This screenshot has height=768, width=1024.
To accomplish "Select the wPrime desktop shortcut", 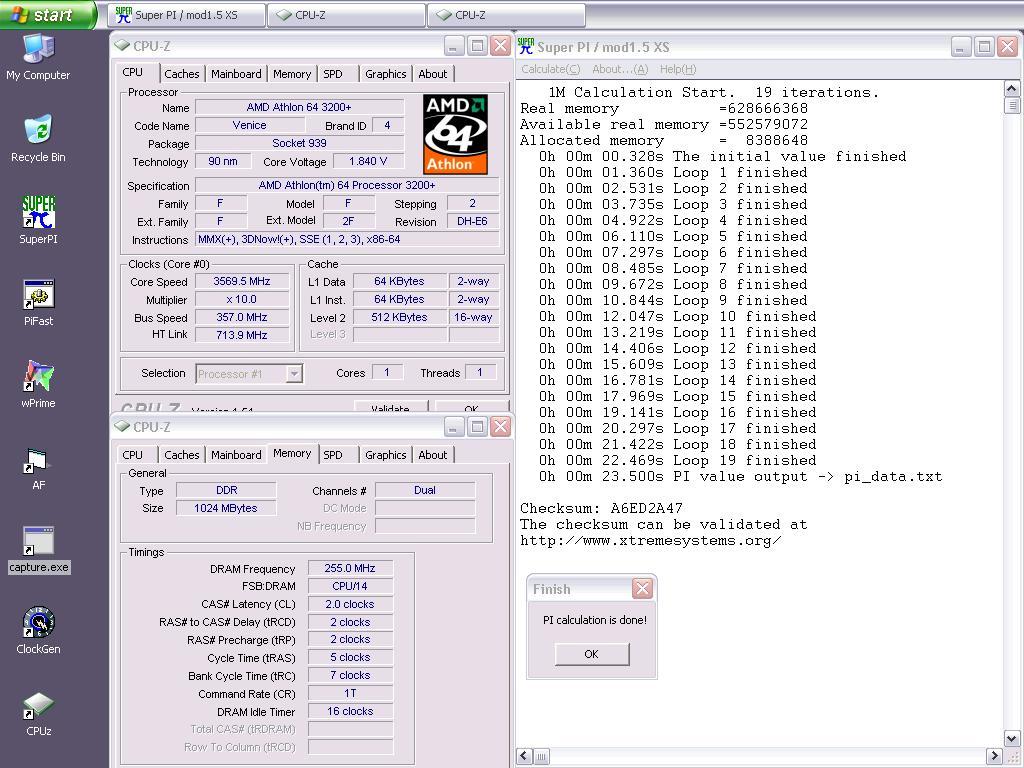I will coord(38,384).
